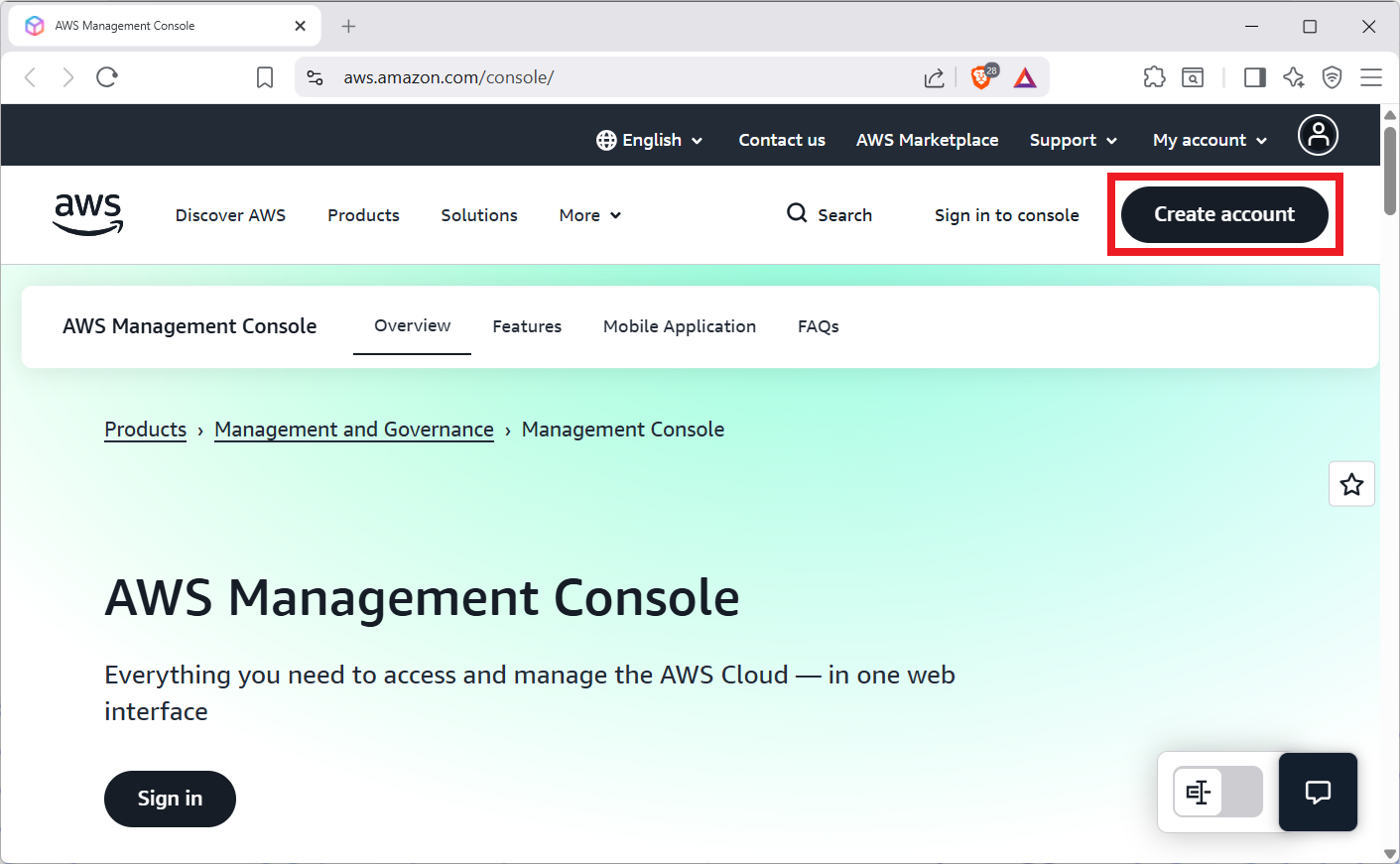Open the Management and Governance link
Image resolution: width=1400 pixels, height=864 pixels.
pos(353,429)
